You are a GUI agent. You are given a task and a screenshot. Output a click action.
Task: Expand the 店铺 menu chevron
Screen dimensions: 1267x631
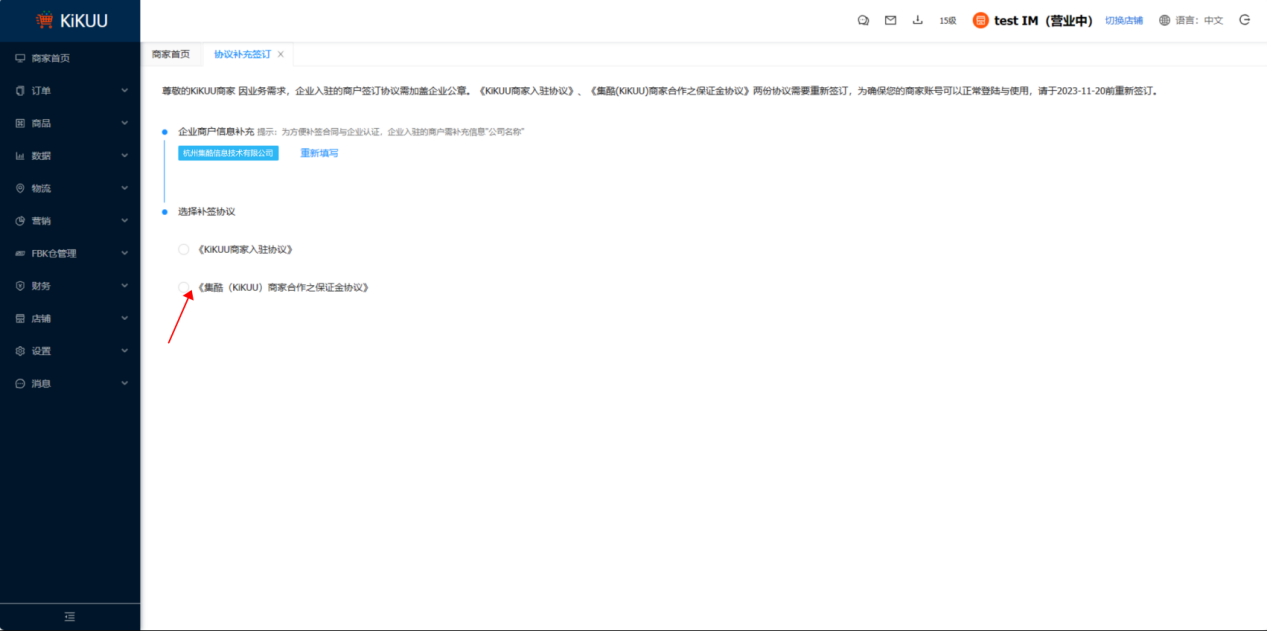(x=124, y=318)
